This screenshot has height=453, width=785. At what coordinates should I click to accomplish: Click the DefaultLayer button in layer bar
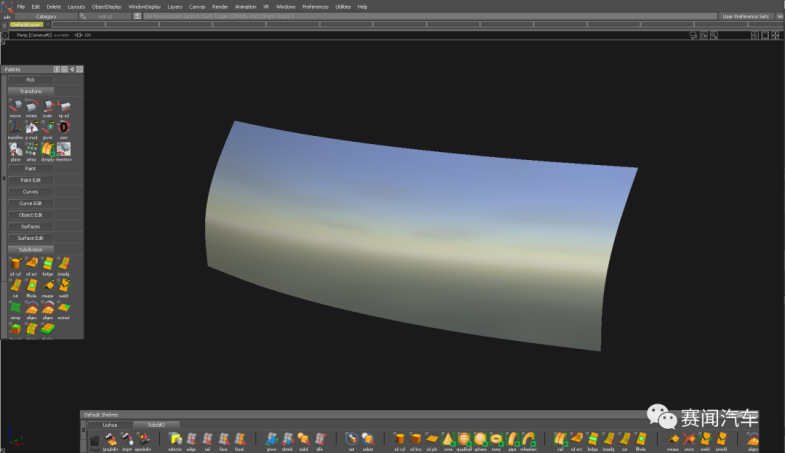[27, 25]
